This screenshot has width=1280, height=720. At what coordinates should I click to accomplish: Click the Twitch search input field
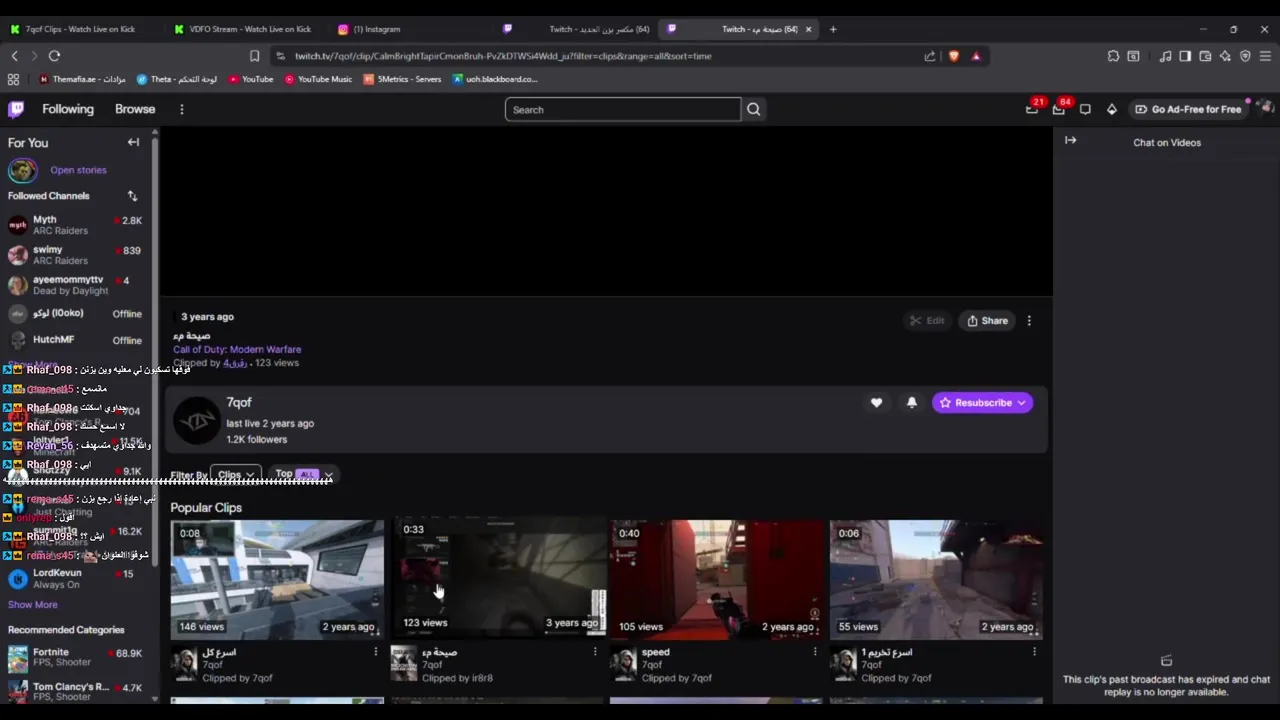click(623, 110)
